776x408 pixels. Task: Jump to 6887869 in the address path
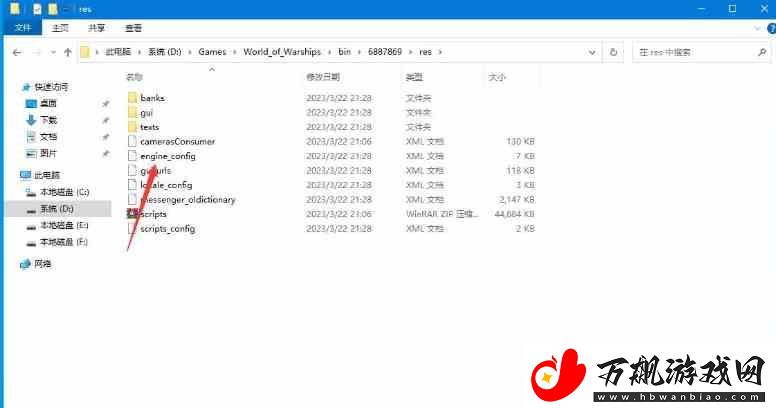coord(385,51)
